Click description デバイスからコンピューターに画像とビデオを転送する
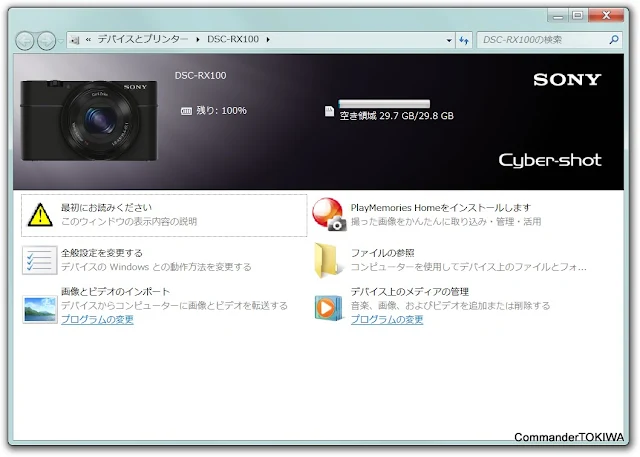 click(x=174, y=305)
